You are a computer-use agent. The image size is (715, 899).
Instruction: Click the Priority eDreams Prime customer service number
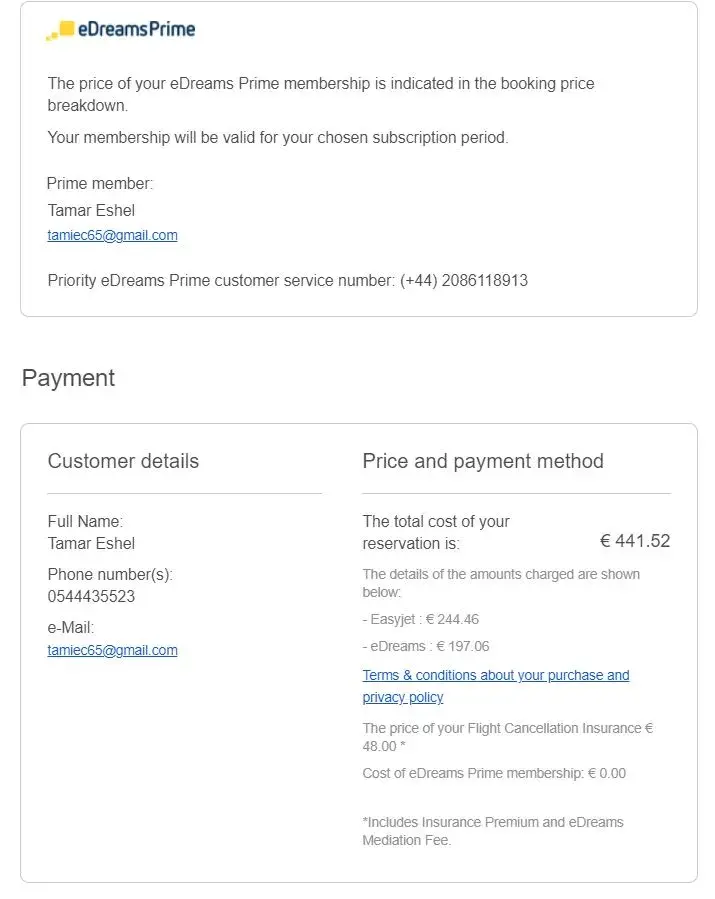[x=287, y=281]
